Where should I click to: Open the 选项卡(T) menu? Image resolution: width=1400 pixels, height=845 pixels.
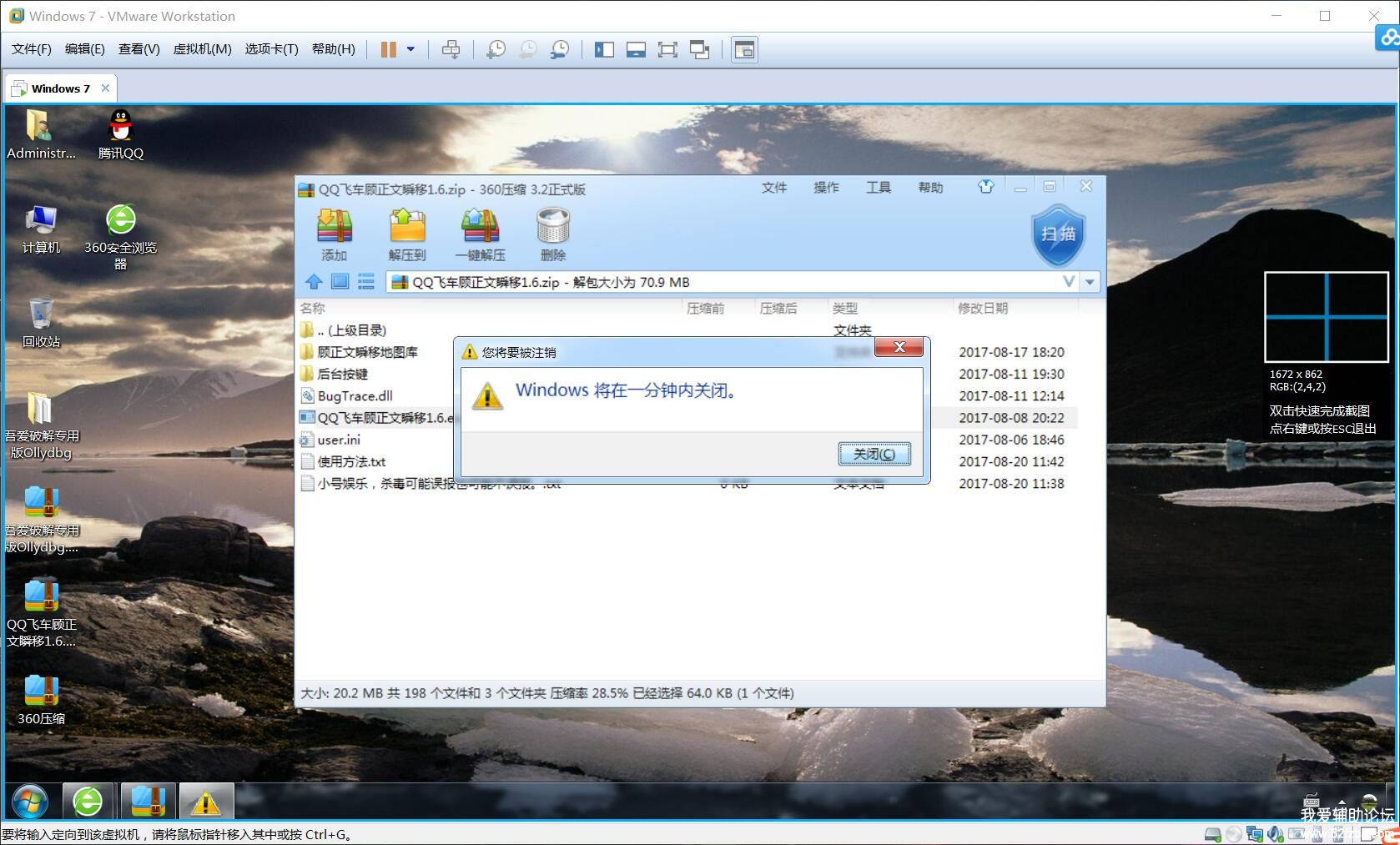(x=271, y=49)
